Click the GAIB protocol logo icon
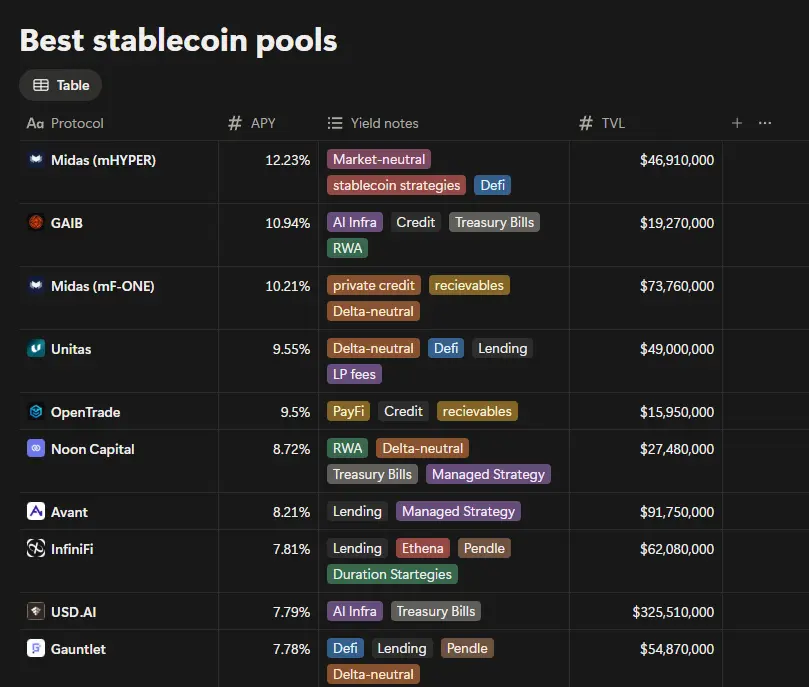Image resolution: width=809 pixels, height=687 pixels. (x=36, y=222)
